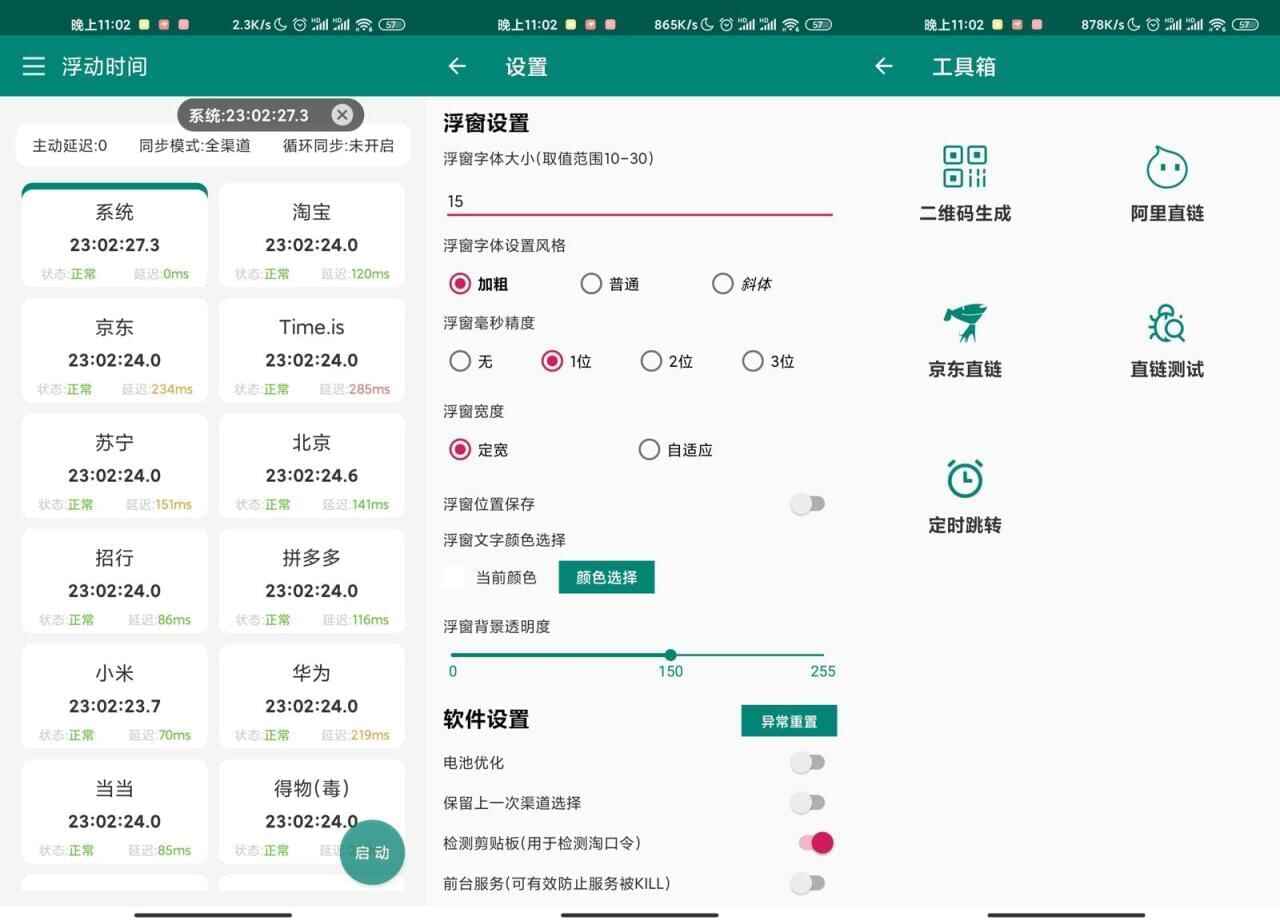The image size is (1280, 924).
Task: Select the 小米 time source card
Action: tap(114, 697)
